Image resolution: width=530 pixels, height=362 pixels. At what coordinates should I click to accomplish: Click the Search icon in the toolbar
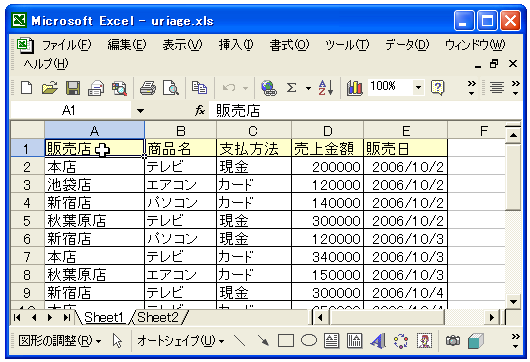(x=119, y=88)
